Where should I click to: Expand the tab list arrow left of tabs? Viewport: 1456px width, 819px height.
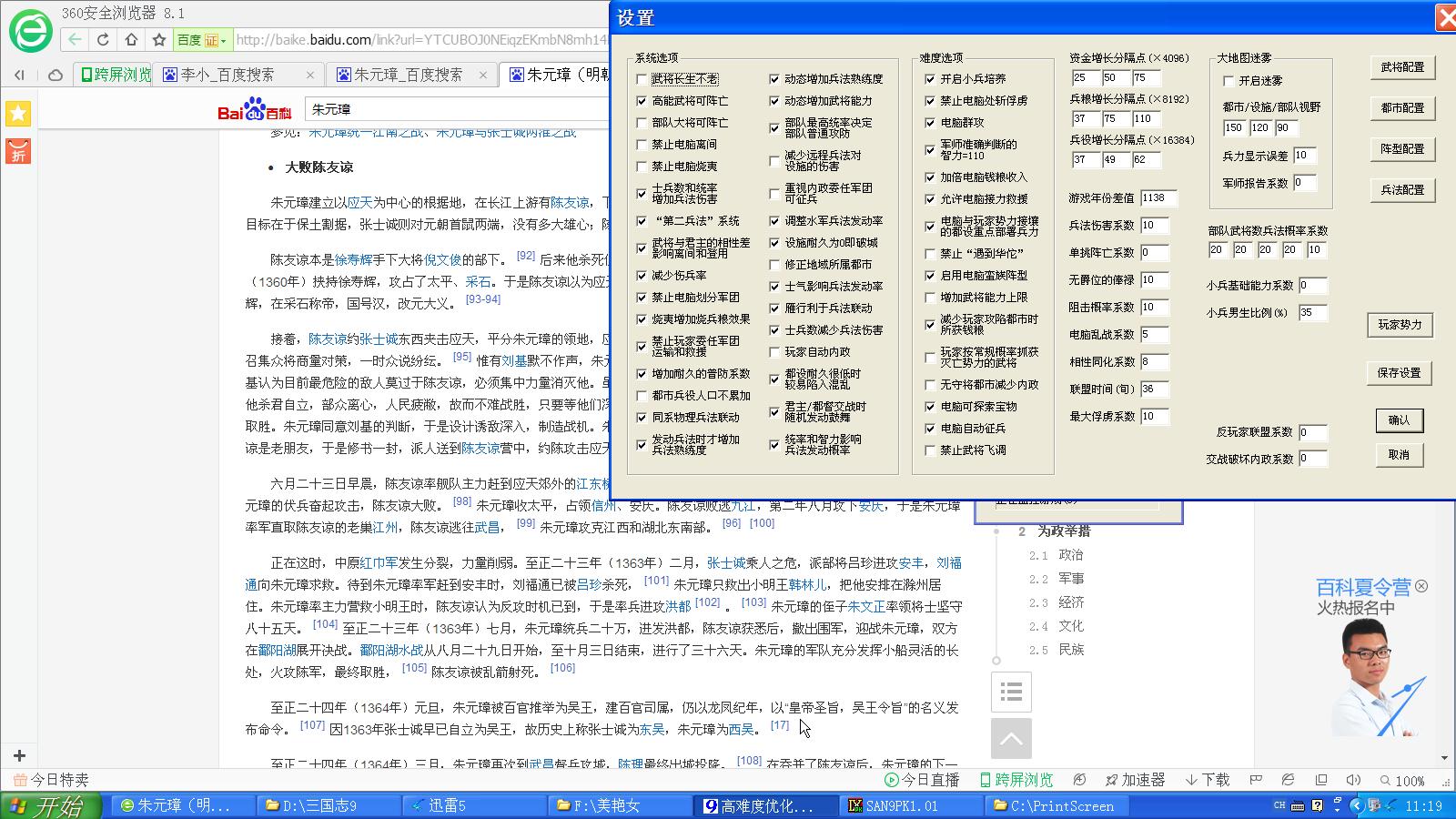click(19, 75)
